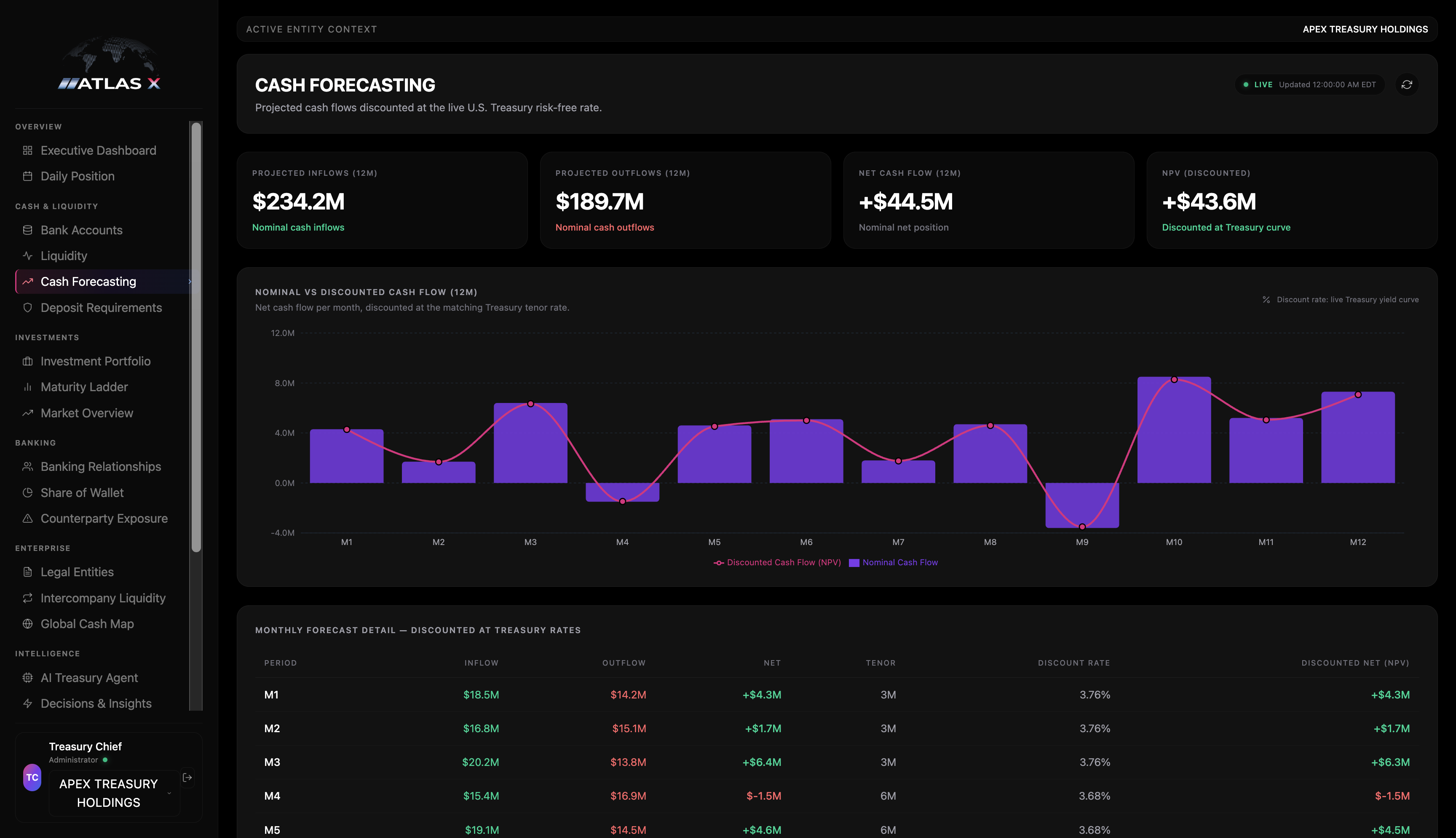
Task: Open Executive Dashboard page
Action: (98, 150)
